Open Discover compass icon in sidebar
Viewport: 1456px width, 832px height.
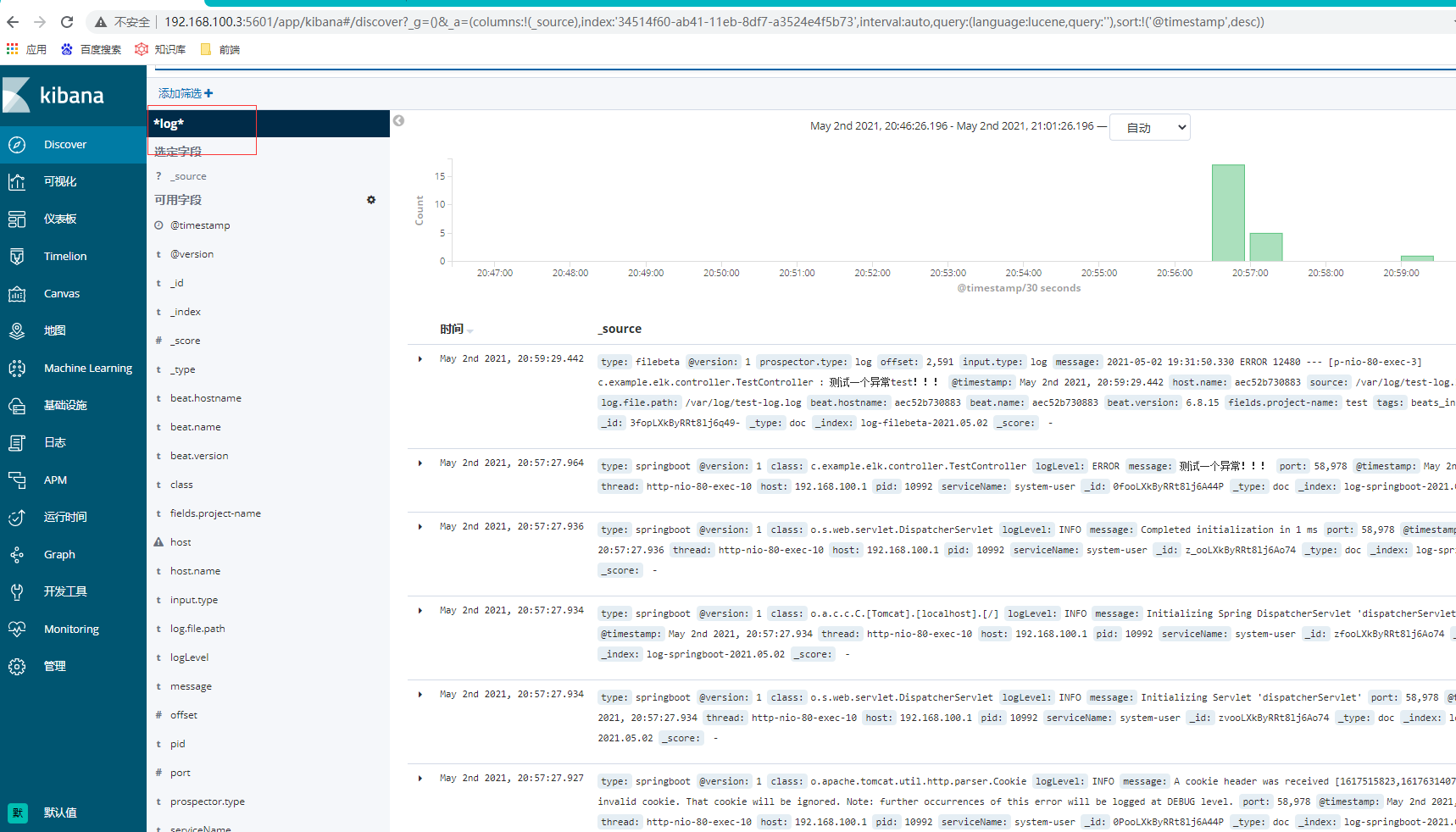point(17,145)
